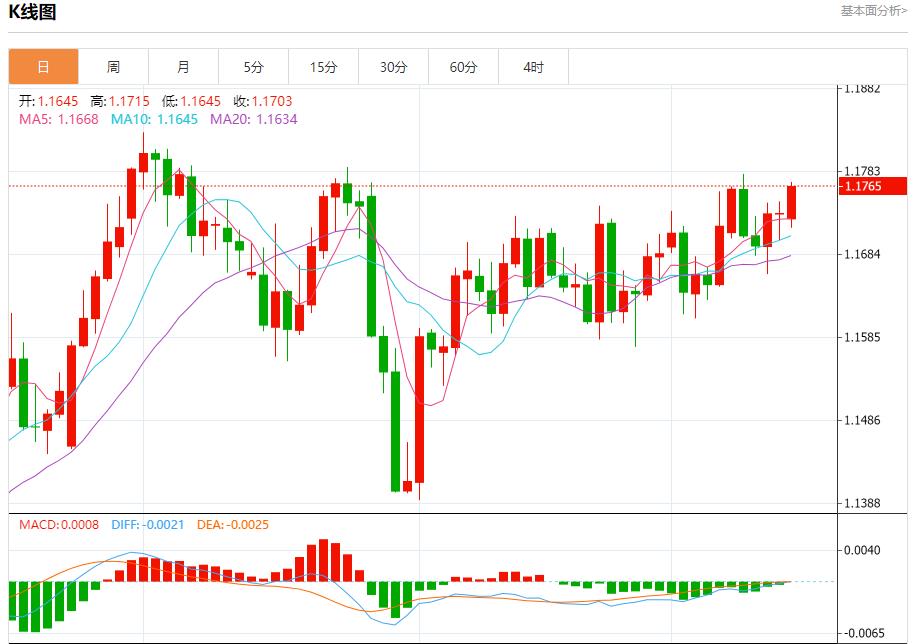
Task: Select the 30分 interval
Action: (x=393, y=66)
